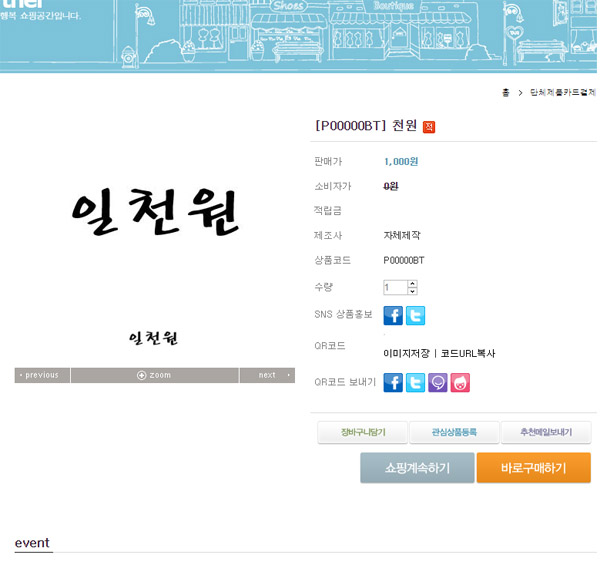
Task: Send QR code via Facebook icon
Action: pyautogui.click(x=393, y=383)
